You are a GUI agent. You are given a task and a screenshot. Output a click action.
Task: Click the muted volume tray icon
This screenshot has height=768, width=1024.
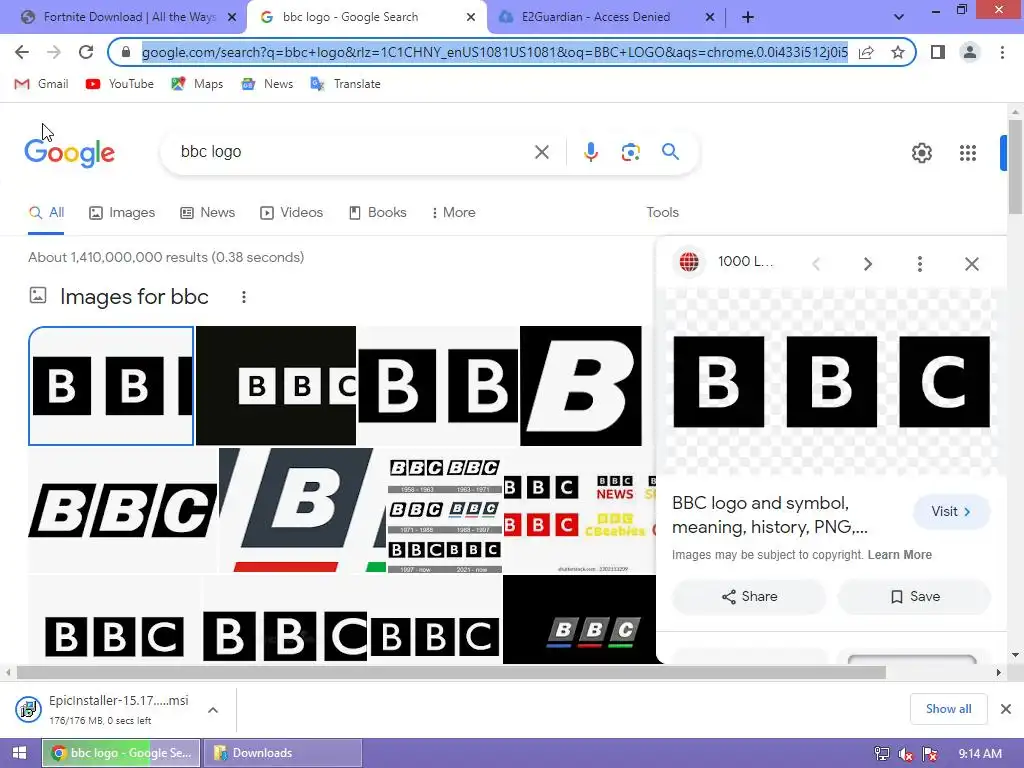[906, 754]
